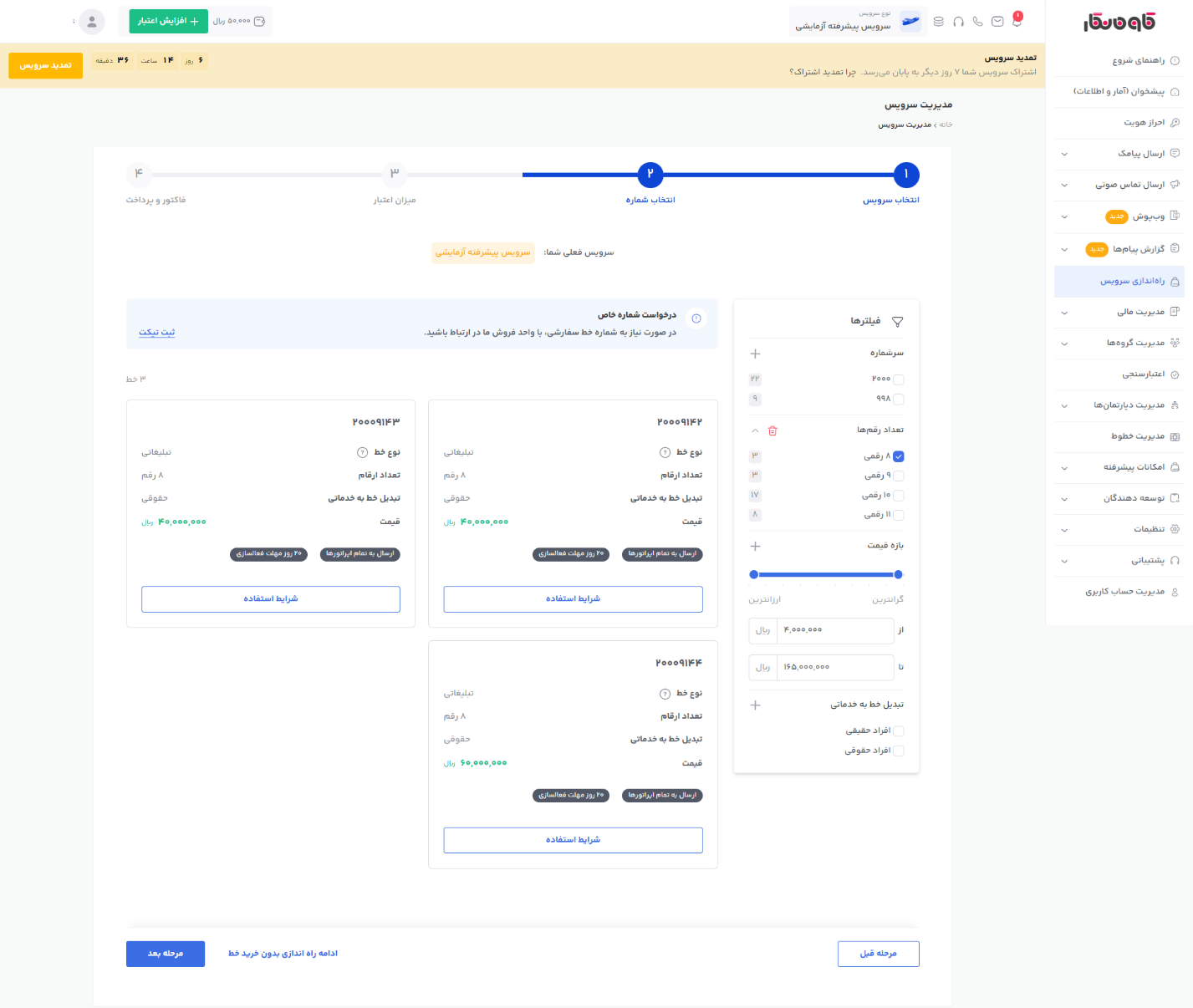Click the right handle of price range slider
The height and width of the screenshot is (1008, 1193).
[x=898, y=574]
